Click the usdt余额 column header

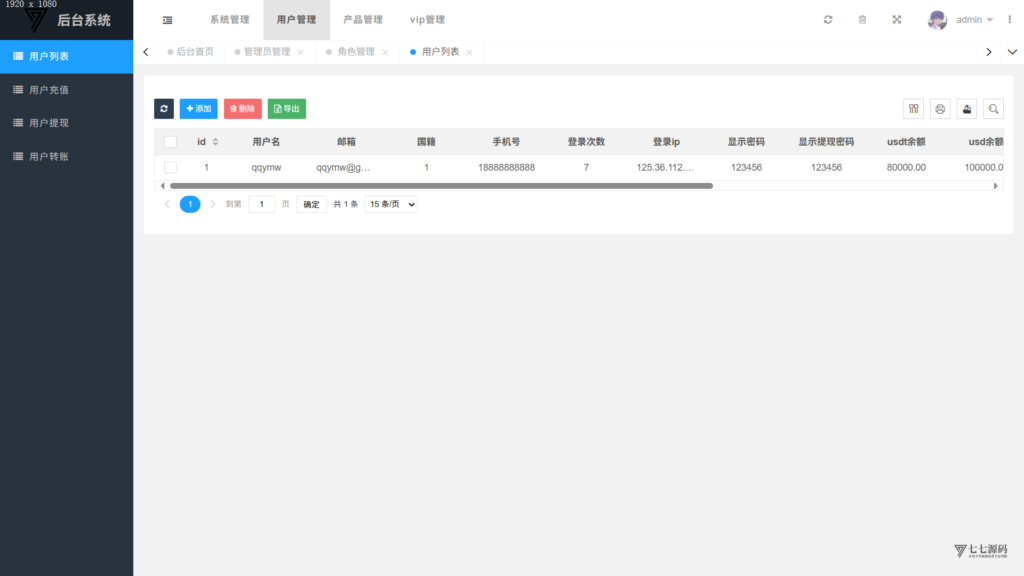coord(906,142)
